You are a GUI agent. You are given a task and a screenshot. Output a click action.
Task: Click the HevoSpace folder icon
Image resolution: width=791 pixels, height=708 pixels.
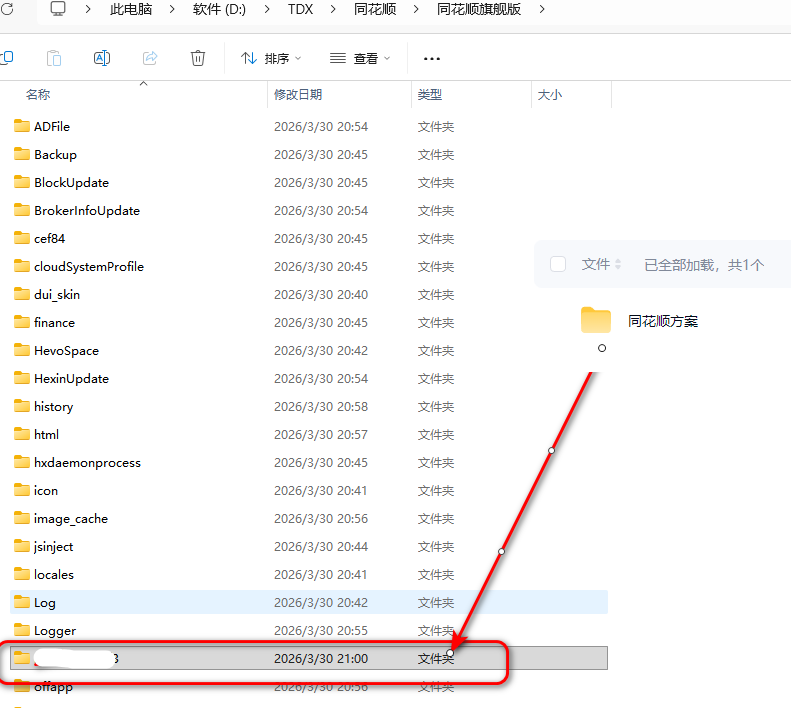pyautogui.click(x=22, y=350)
